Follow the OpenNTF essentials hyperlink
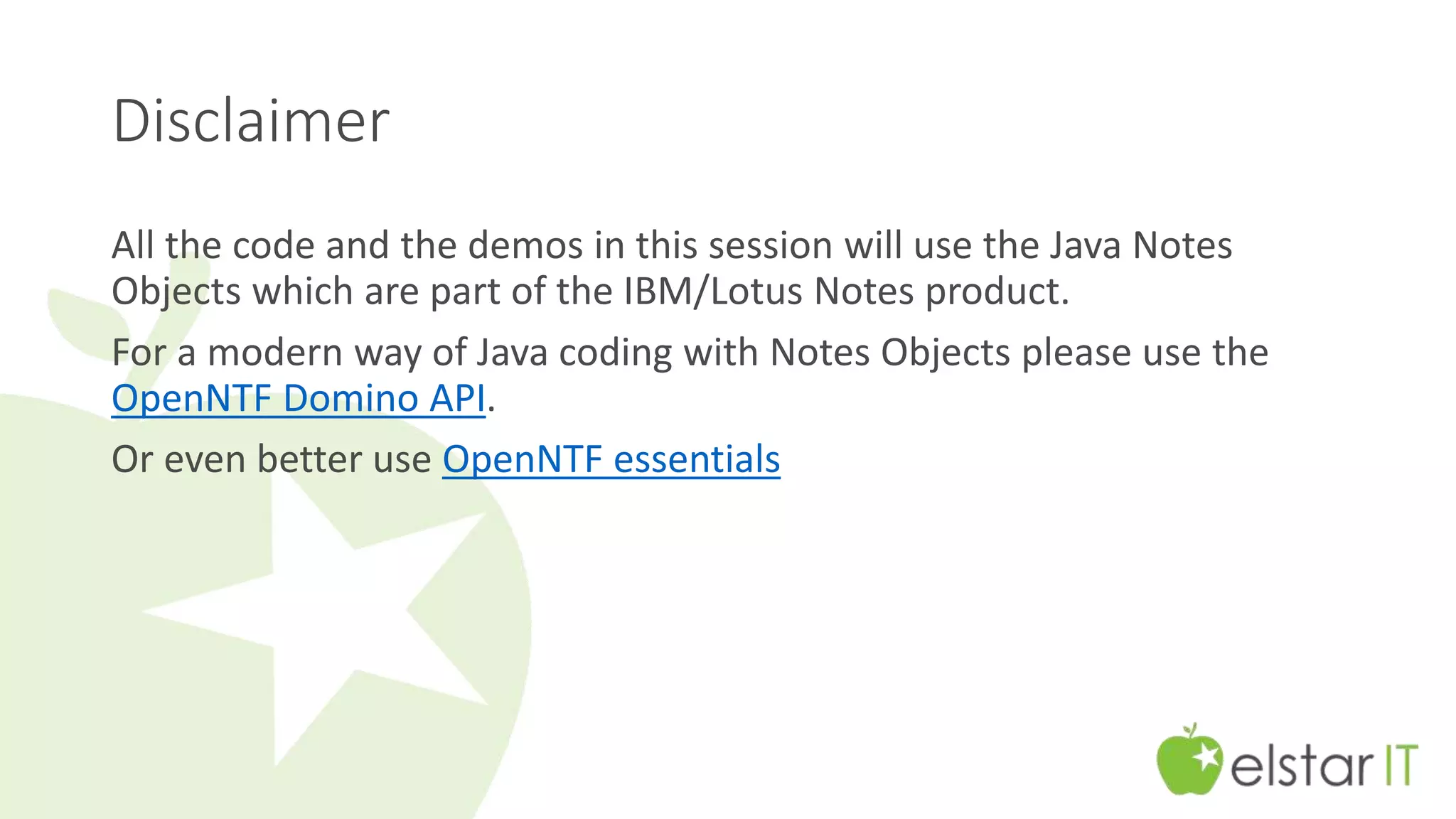Image resolution: width=1456 pixels, height=819 pixels. tap(611, 459)
